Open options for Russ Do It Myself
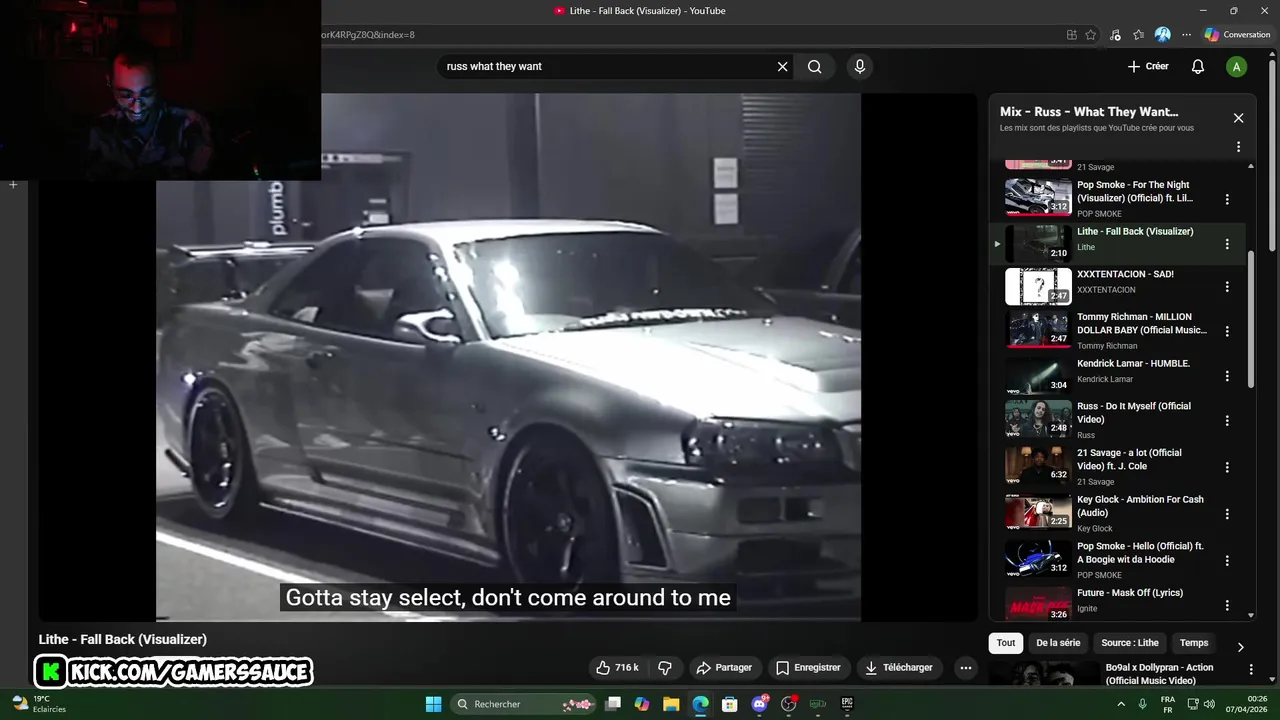Screen dimensions: 1280x720 [1227, 421]
